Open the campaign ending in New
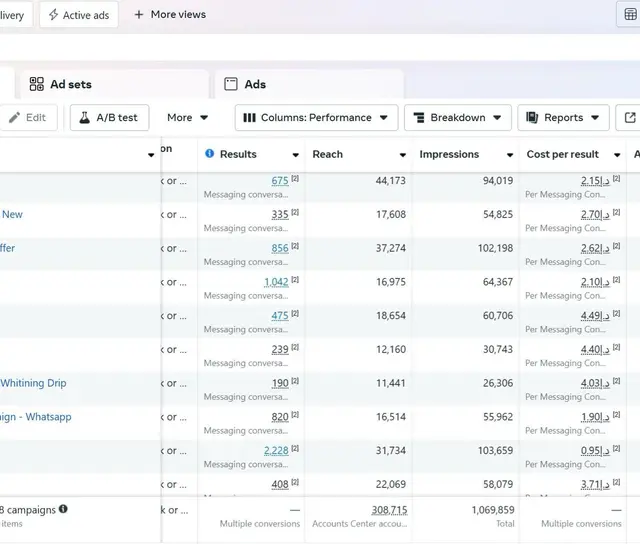 tap(12, 214)
